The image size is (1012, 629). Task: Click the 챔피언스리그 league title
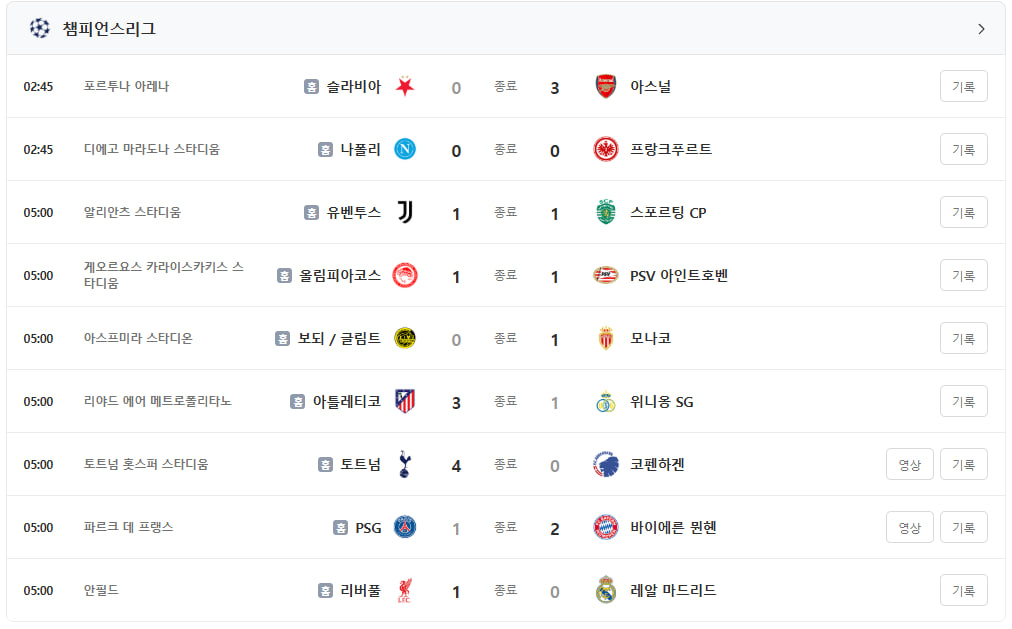[109, 29]
